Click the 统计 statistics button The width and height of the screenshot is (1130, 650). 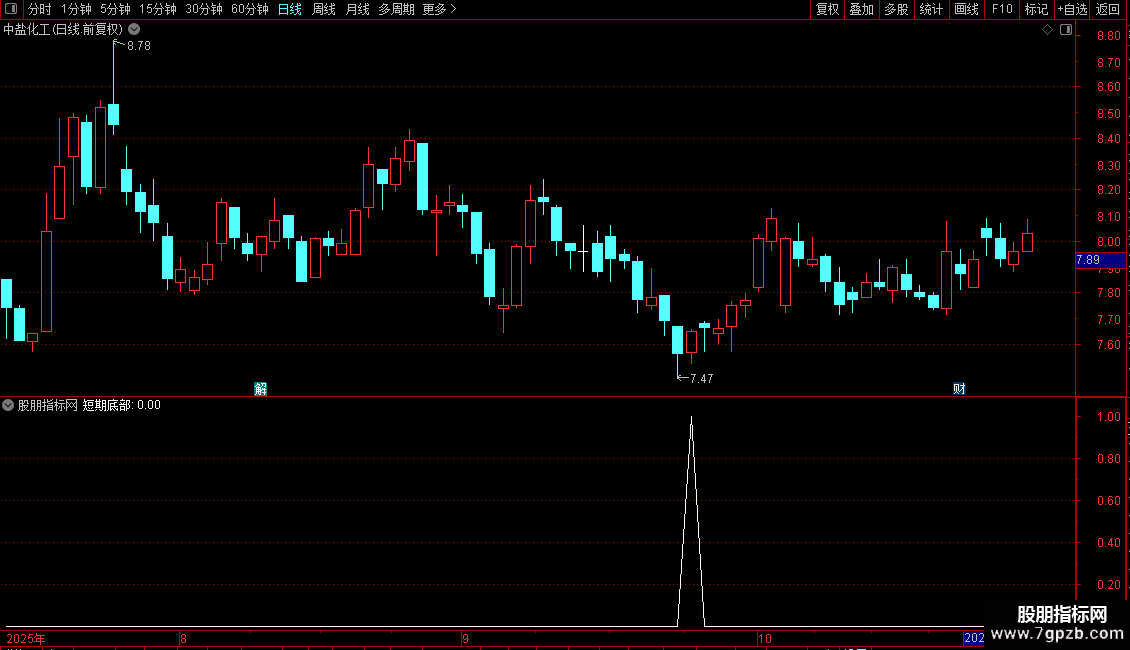(x=931, y=9)
